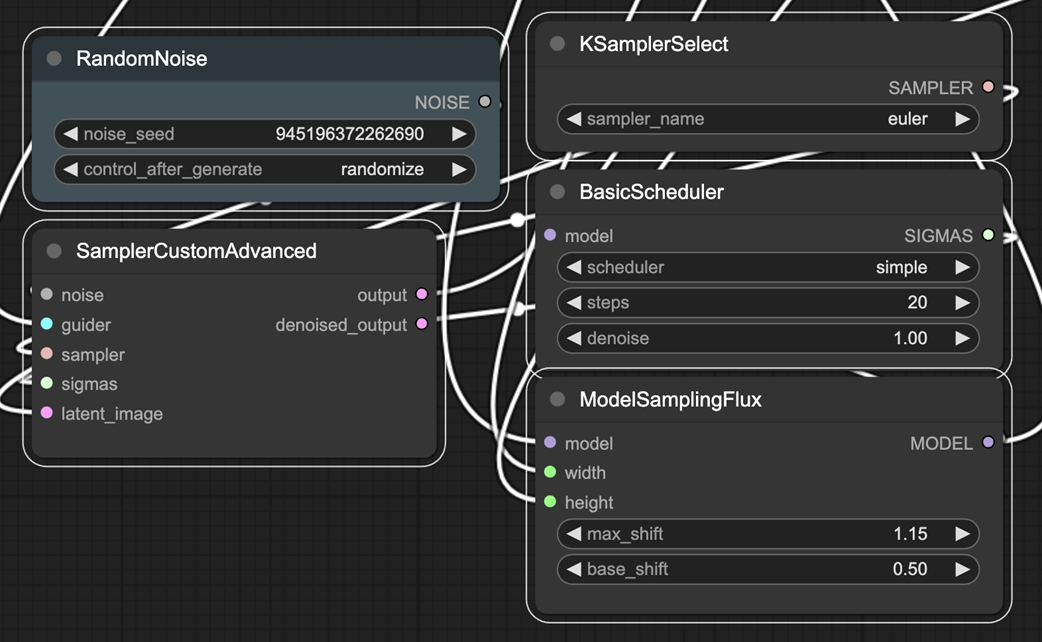Toggle collapse dot on ModelSamplingFlux node

coord(558,400)
